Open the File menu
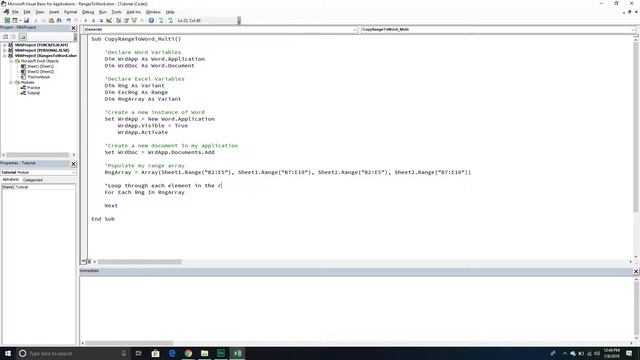 15,12
